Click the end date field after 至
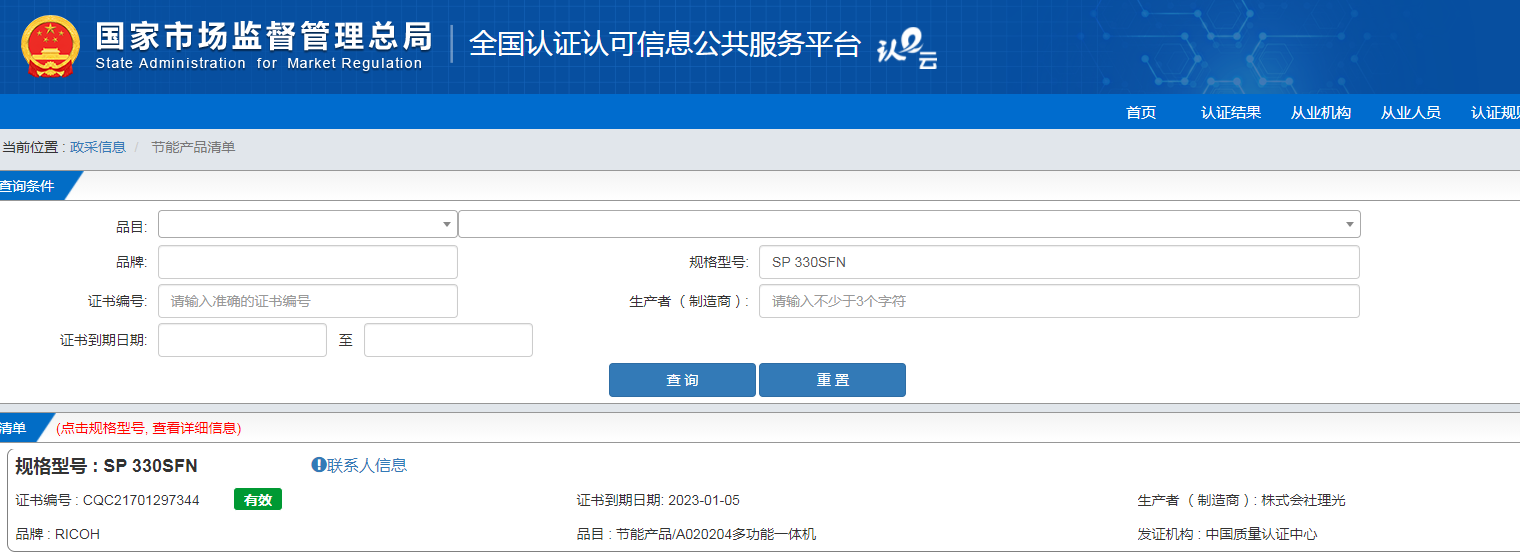 448,340
